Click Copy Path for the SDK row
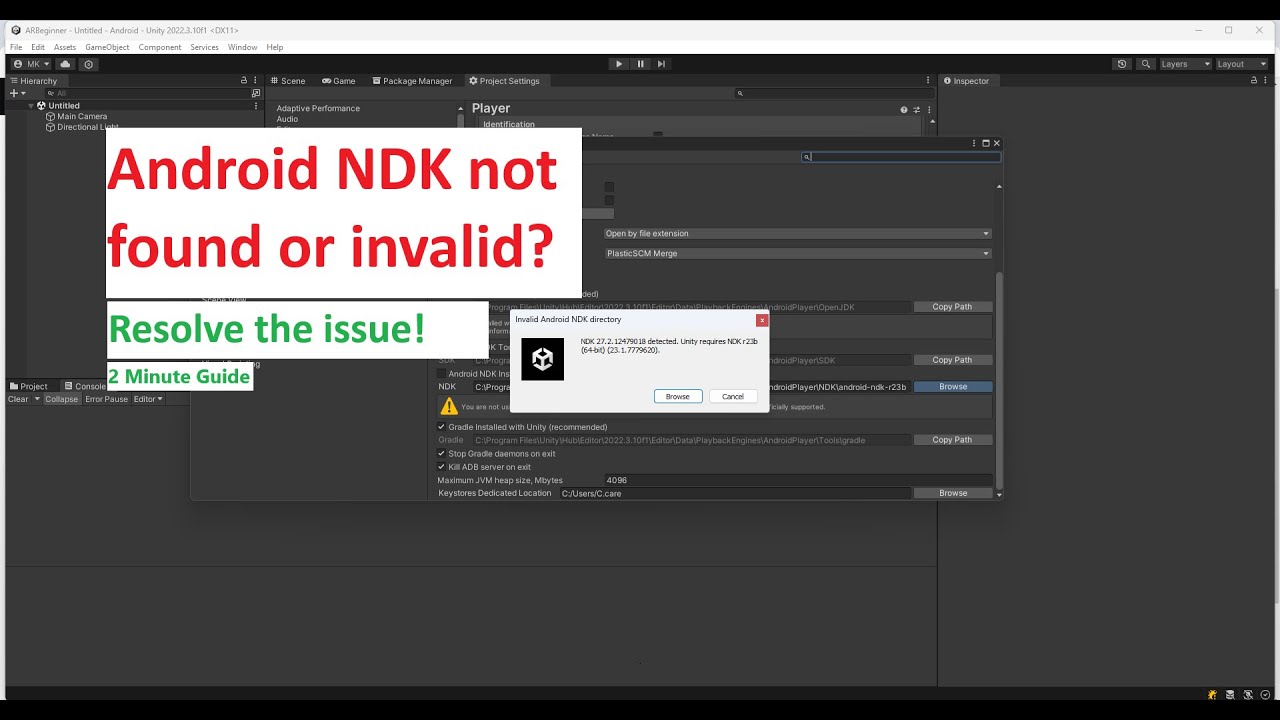 pos(952,360)
